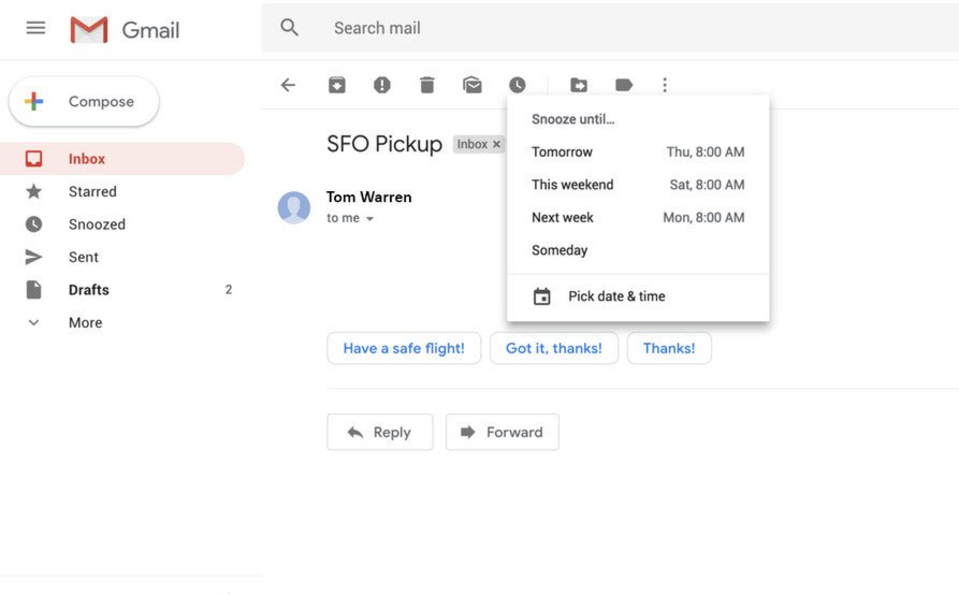This screenshot has height=594, width=959.
Task: Delete the email with trash icon
Action: tap(427, 85)
